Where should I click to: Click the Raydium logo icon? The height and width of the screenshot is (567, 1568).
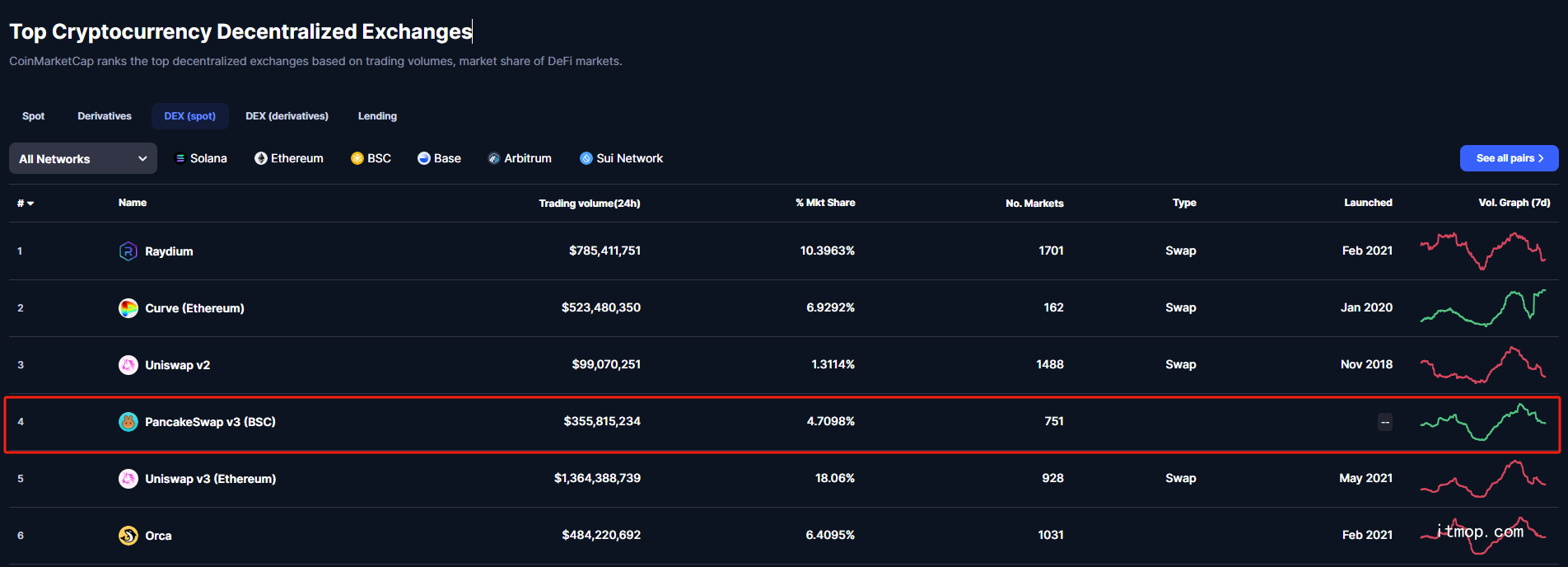point(128,251)
